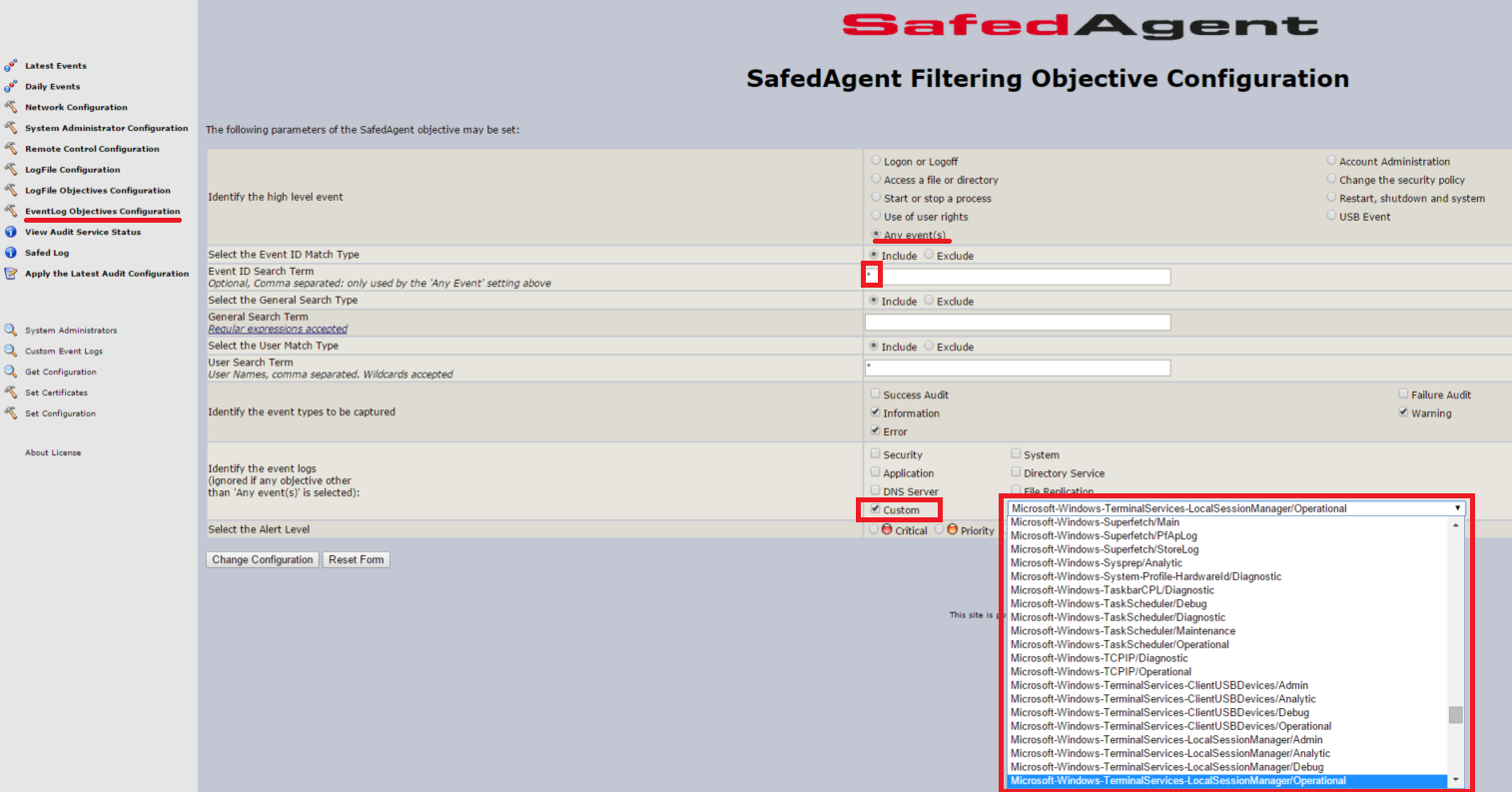Click the System Administrator Configuration wrench icon
The height and width of the screenshot is (792, 1512).
click(10, 128)
